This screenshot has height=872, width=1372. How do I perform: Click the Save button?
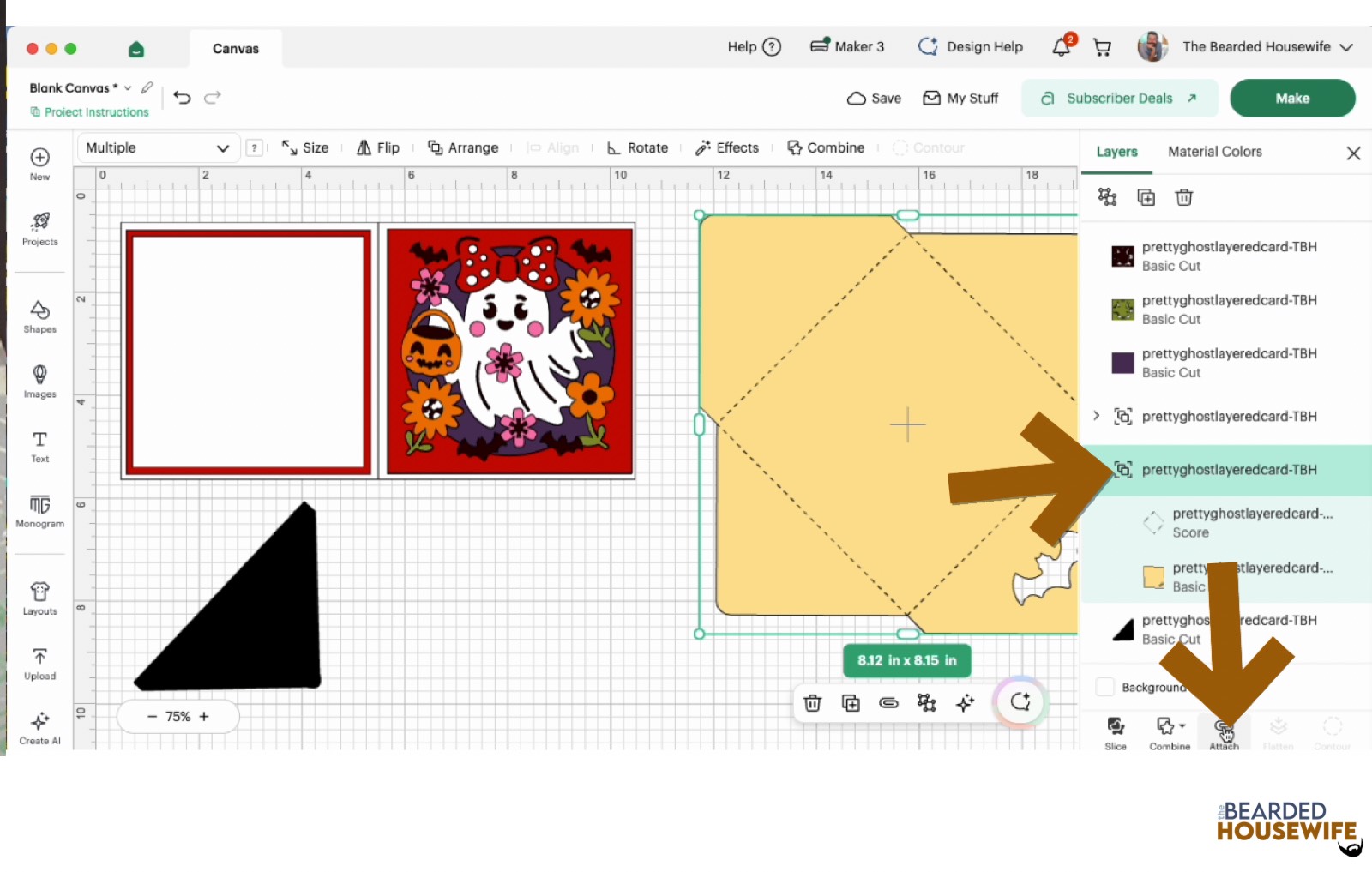tap(874, 98)
